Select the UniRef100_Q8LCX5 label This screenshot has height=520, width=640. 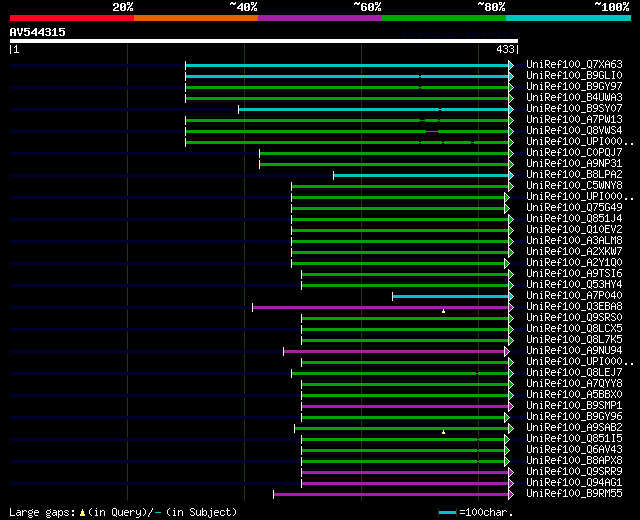tap(574, 329)
